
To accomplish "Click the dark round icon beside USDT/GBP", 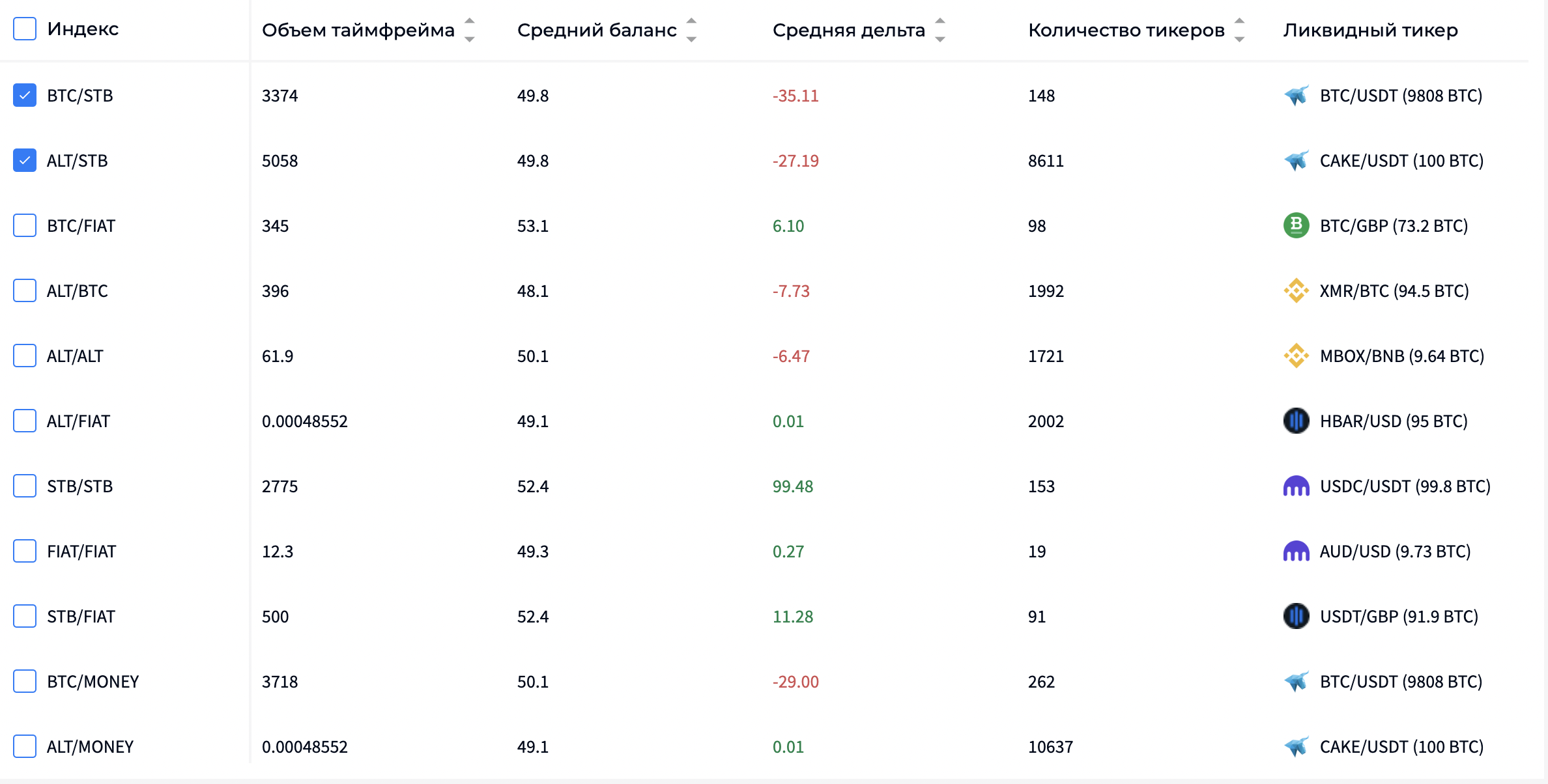I will pos(1296,617).
